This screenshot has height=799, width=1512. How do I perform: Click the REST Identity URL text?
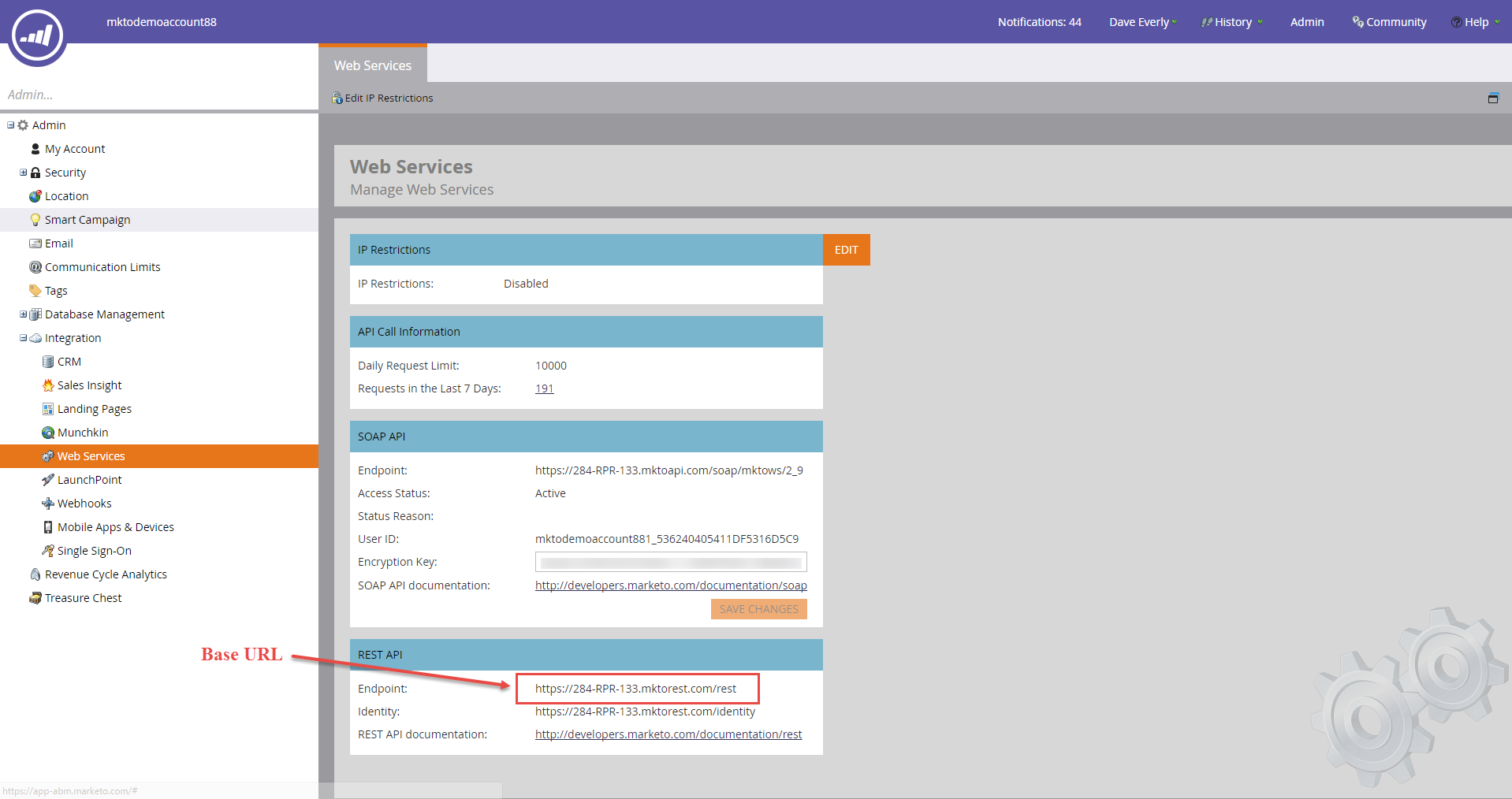[x=645, y=712]
